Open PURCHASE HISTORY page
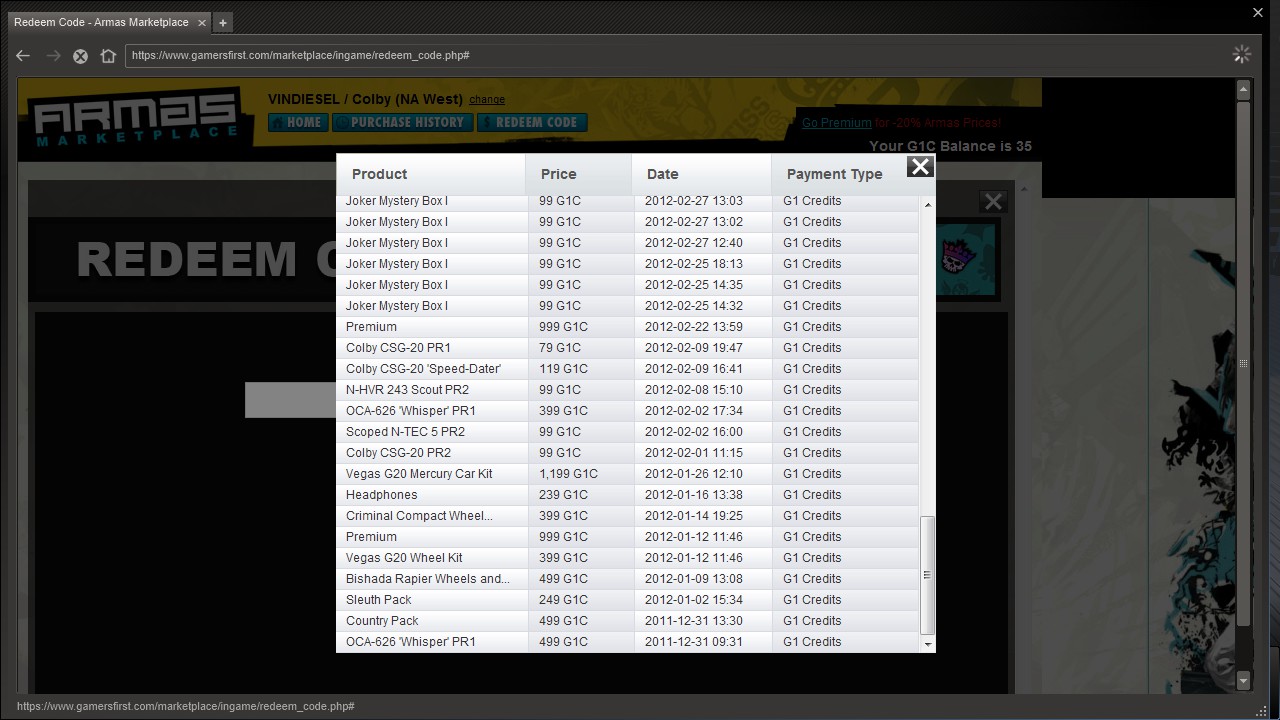This screenshot has width=1280, height=720. [401, 123]
